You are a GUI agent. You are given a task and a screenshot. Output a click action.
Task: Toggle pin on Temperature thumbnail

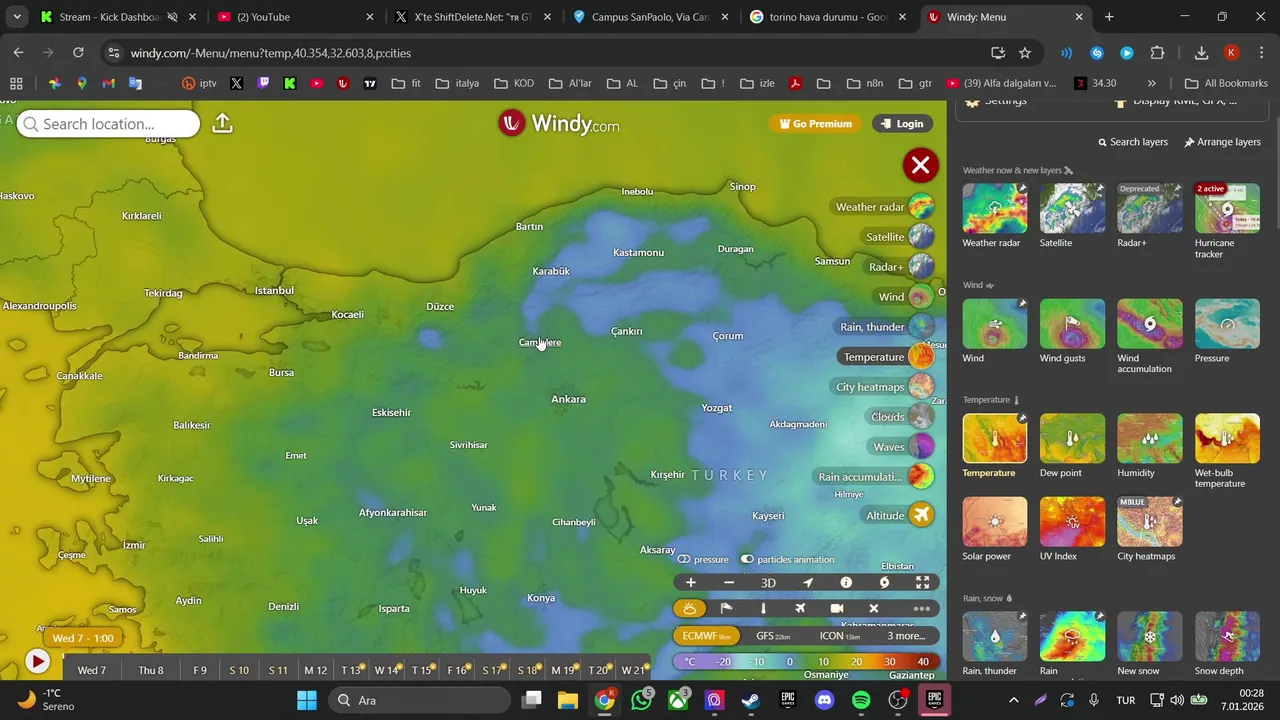point(1022,418)
